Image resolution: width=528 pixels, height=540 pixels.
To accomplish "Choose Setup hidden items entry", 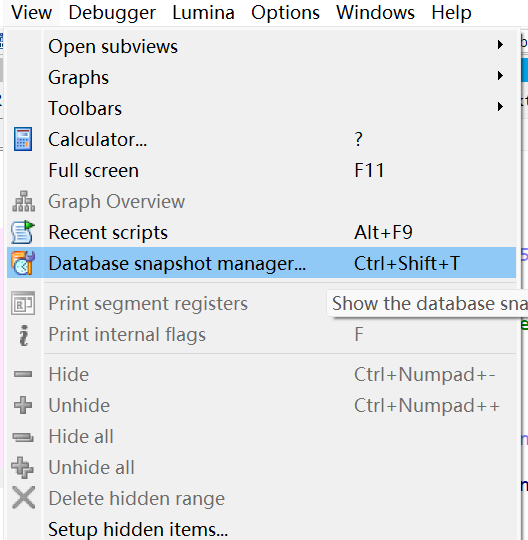I will click(x=262, y=529).
